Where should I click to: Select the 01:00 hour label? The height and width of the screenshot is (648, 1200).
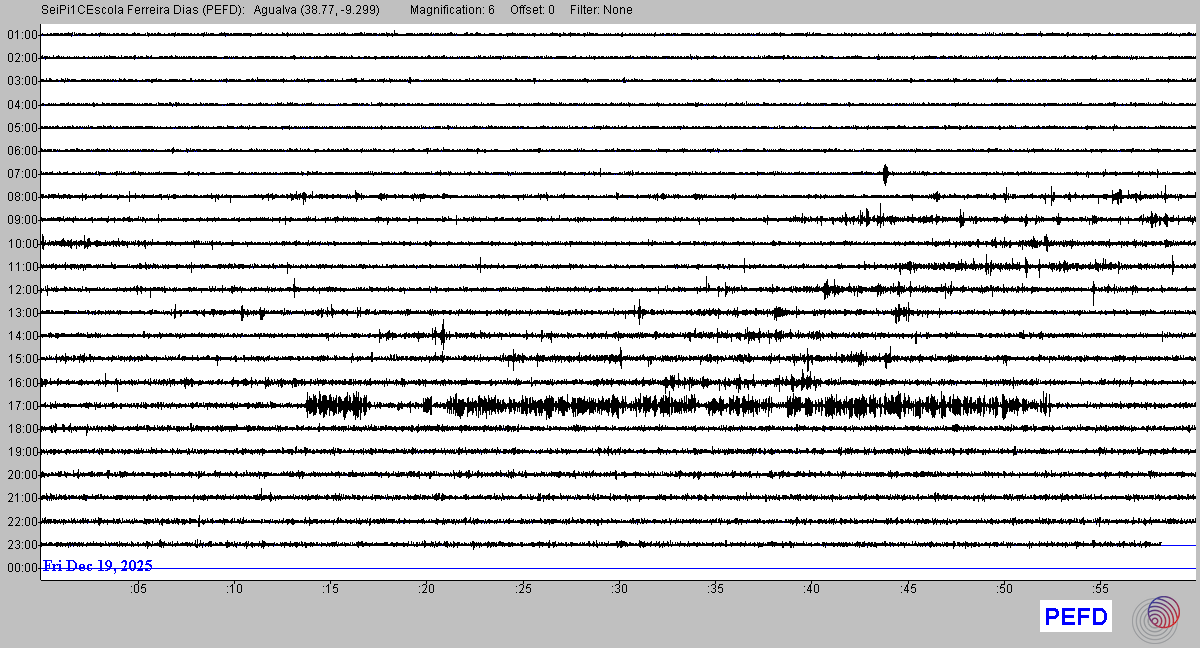(x=22, y=35)
